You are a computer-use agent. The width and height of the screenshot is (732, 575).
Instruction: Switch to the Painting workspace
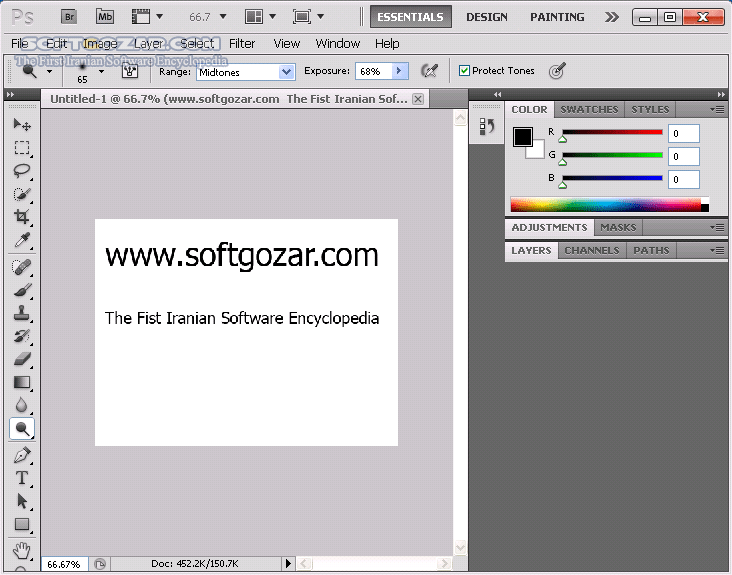[557, 17]
